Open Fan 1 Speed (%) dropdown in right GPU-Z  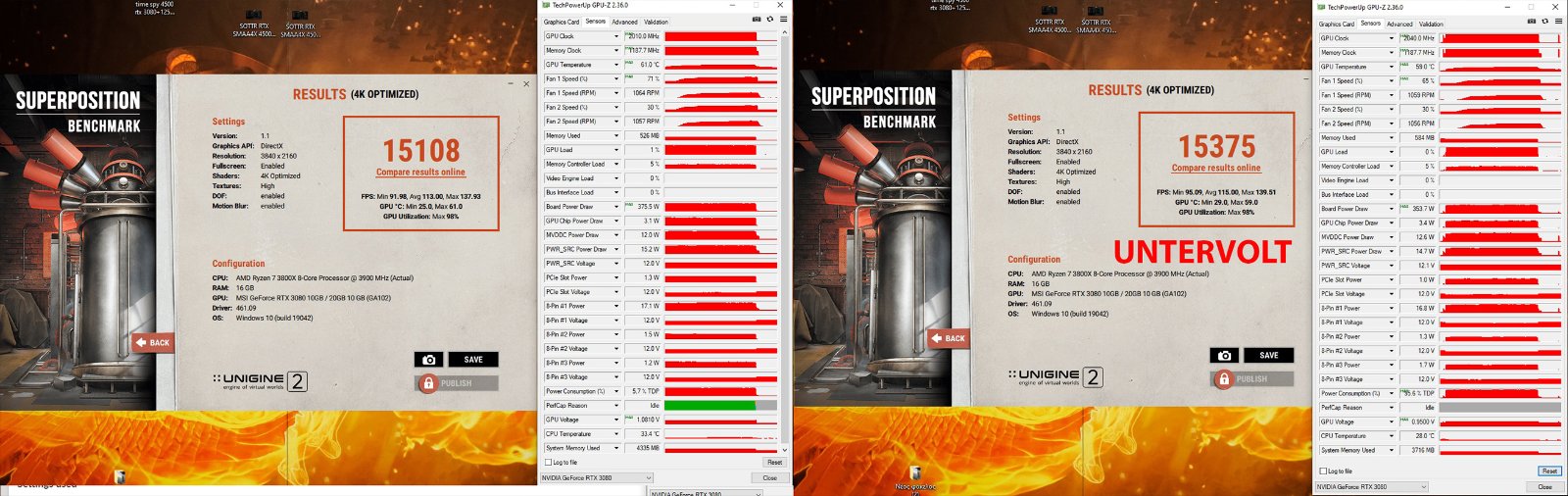[x=1392, y=81]
